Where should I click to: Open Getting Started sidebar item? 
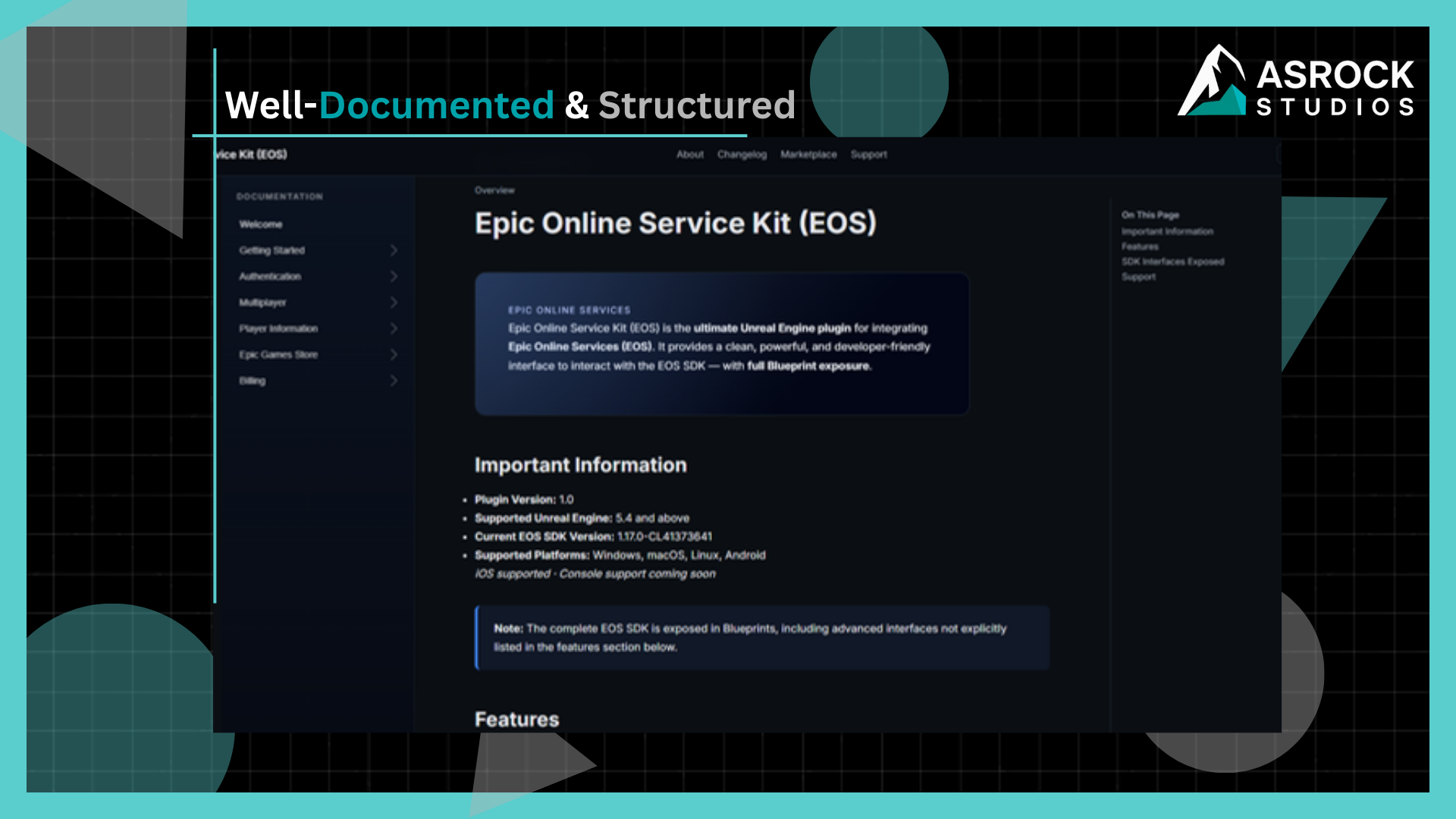click(271, 250)
